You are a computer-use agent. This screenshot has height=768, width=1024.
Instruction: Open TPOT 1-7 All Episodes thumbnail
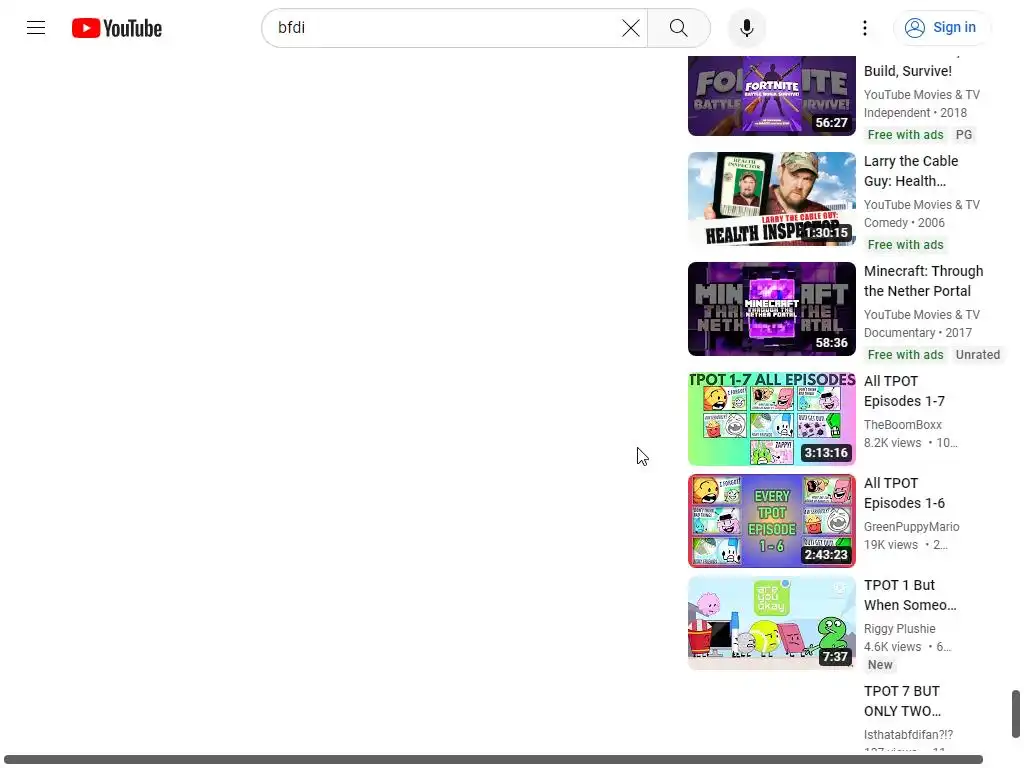pos(771,419)
